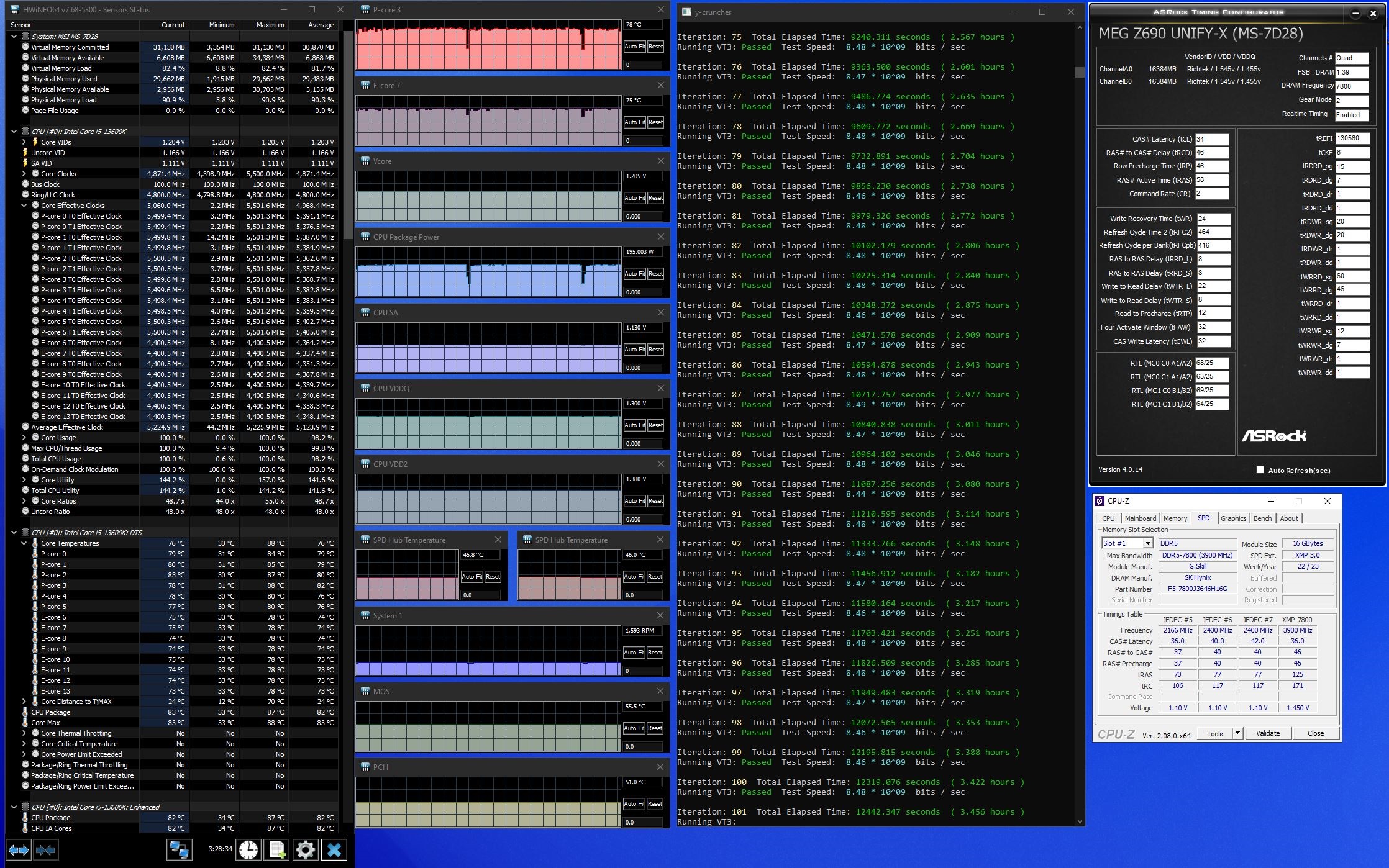1389x868 pixels.
Task: Toggle the Auto Refresh(sec) checkbox
Action: click(x=1260, y=470)
